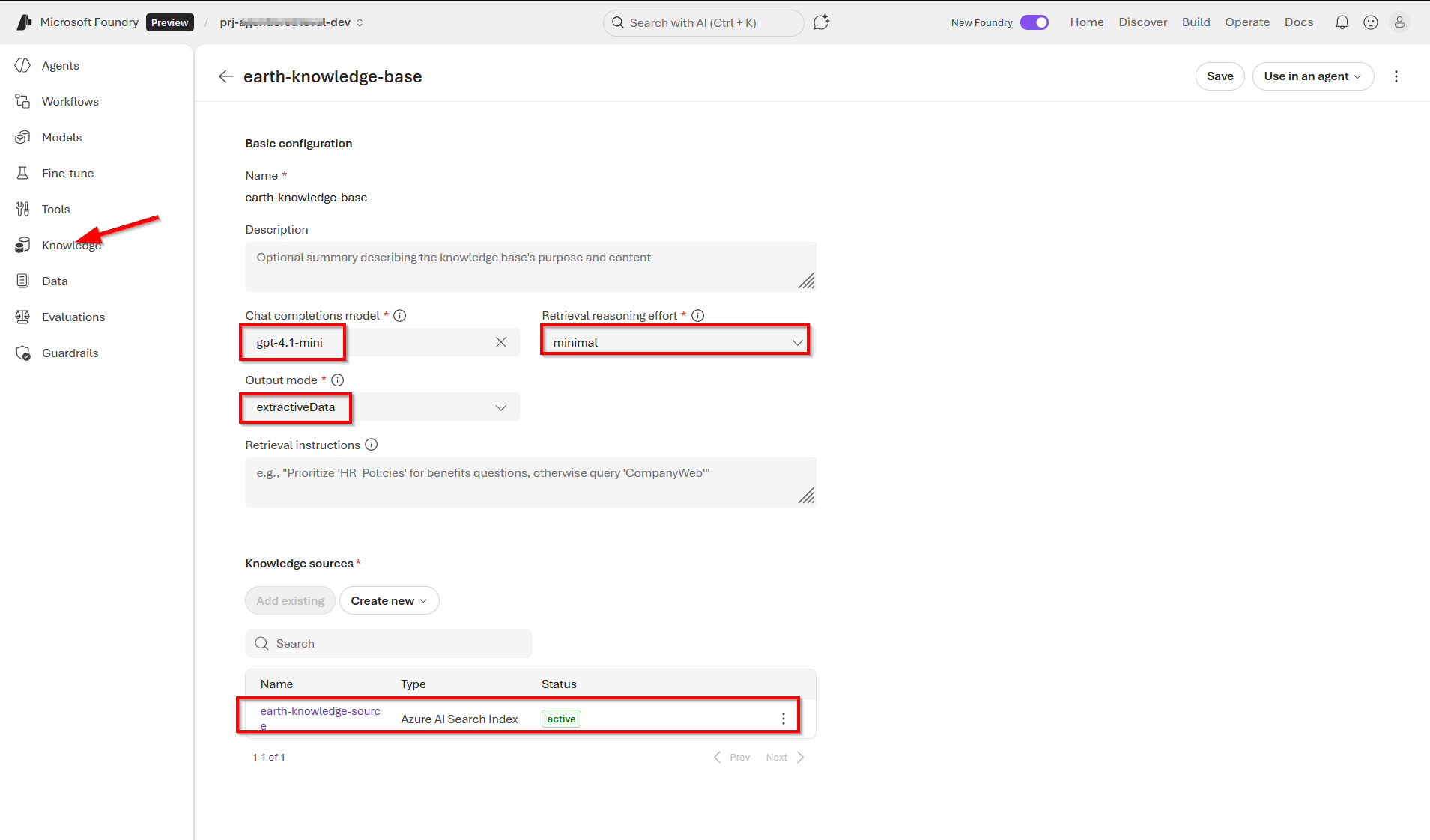Toggle the New Foundry switch
Screen dimensions: 1430x840
[1034, 22]
